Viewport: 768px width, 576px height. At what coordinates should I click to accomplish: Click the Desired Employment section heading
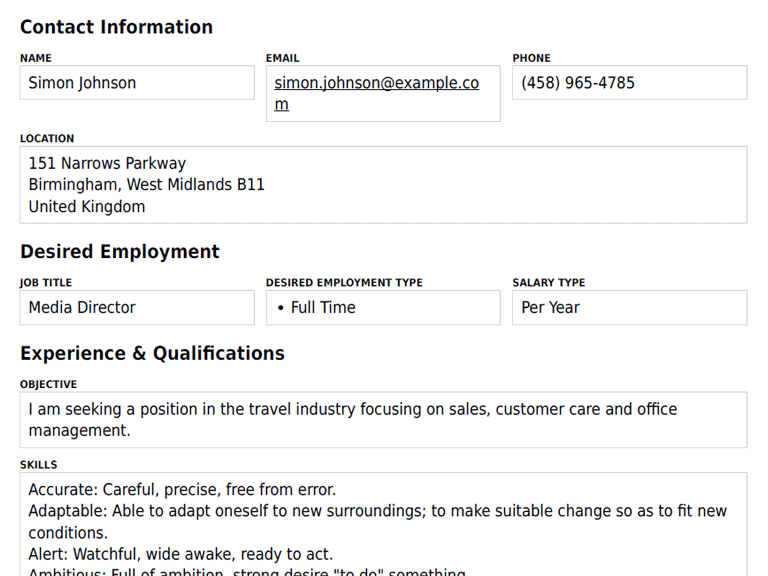(x=120, y=252)
